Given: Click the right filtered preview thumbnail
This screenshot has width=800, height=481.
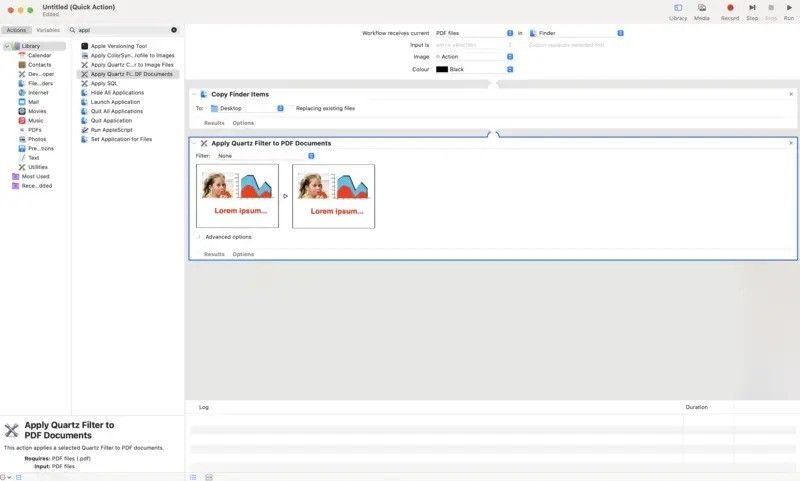Looking at the screenshot, I should pos(334,196).
